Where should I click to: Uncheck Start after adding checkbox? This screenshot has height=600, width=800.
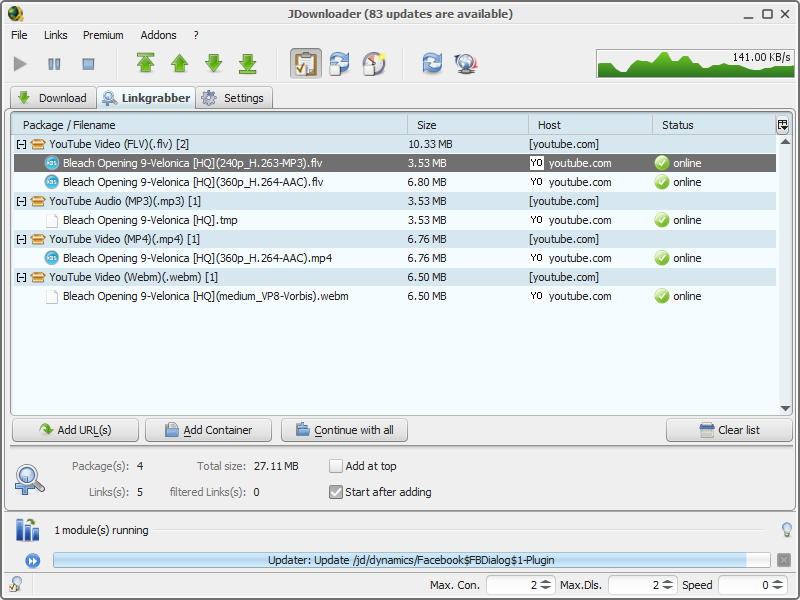(336, 492)
